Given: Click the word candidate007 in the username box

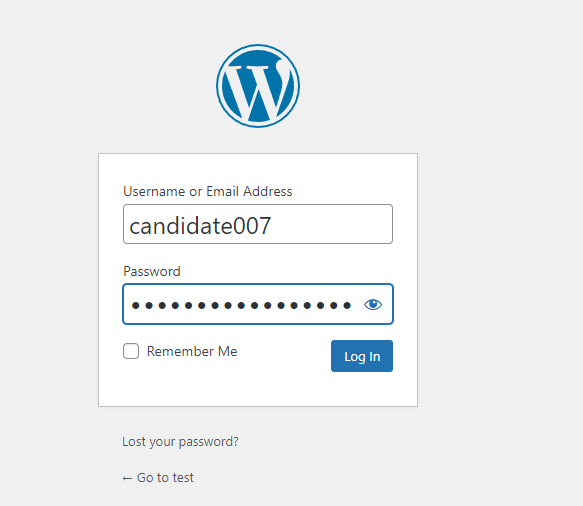Looking at the screenshot, I should (x=200, y=226).
